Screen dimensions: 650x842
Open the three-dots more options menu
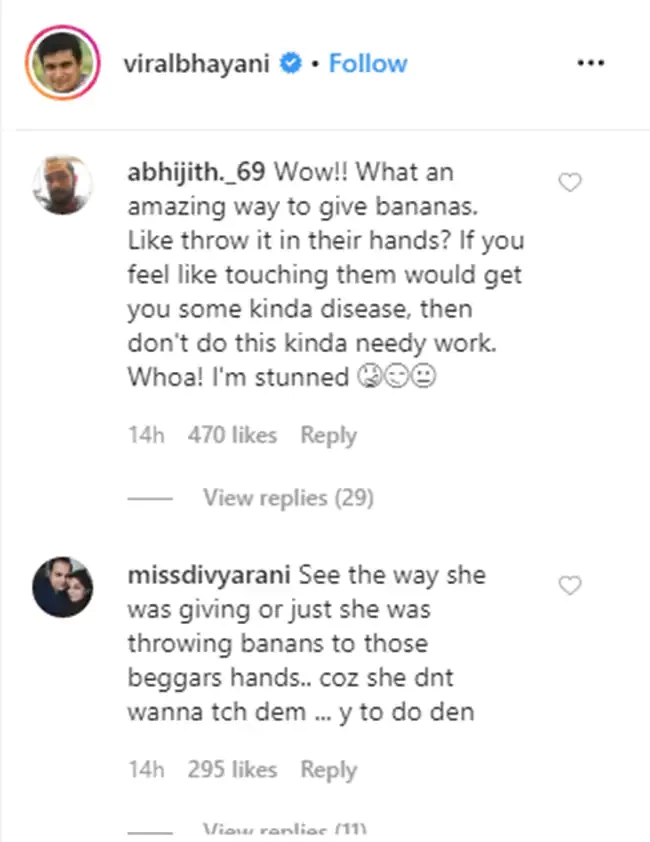[591, 63]
